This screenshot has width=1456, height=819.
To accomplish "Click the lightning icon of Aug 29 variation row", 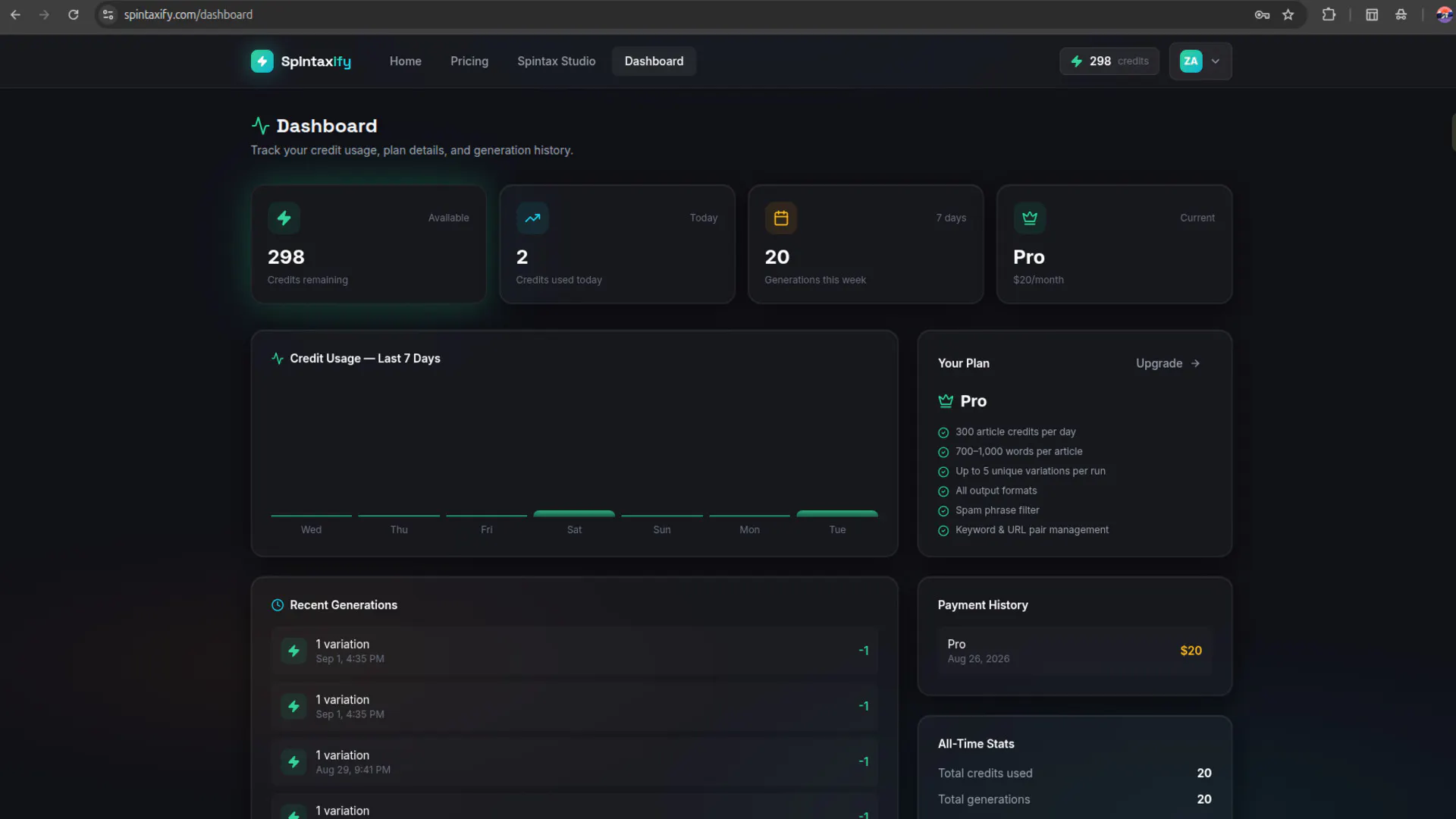I will 293,761.
